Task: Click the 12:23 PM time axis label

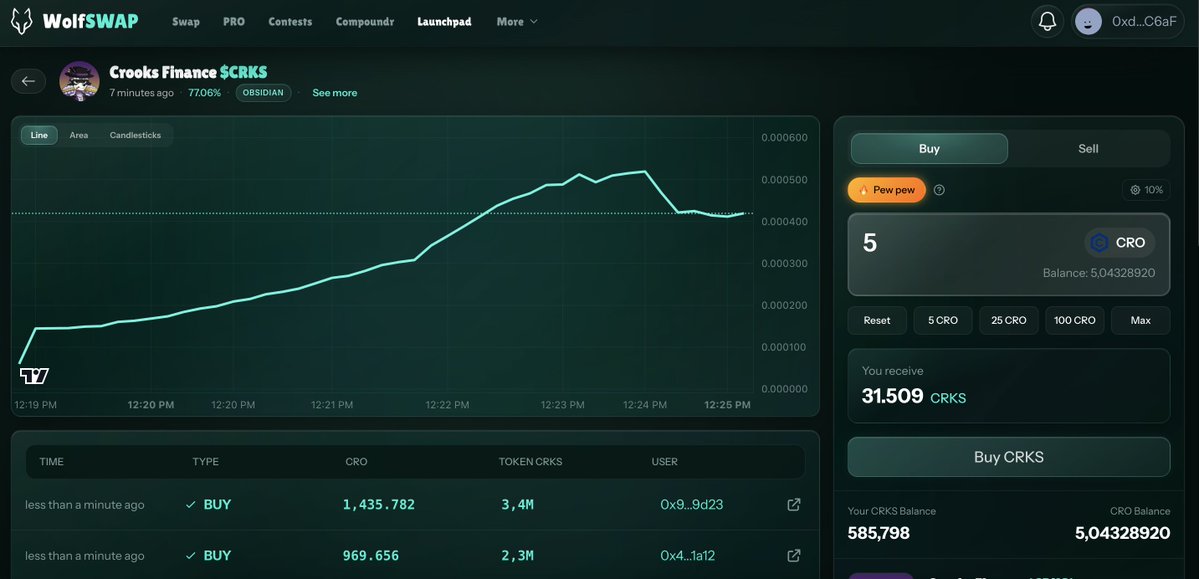Action: tap(563, 405)
